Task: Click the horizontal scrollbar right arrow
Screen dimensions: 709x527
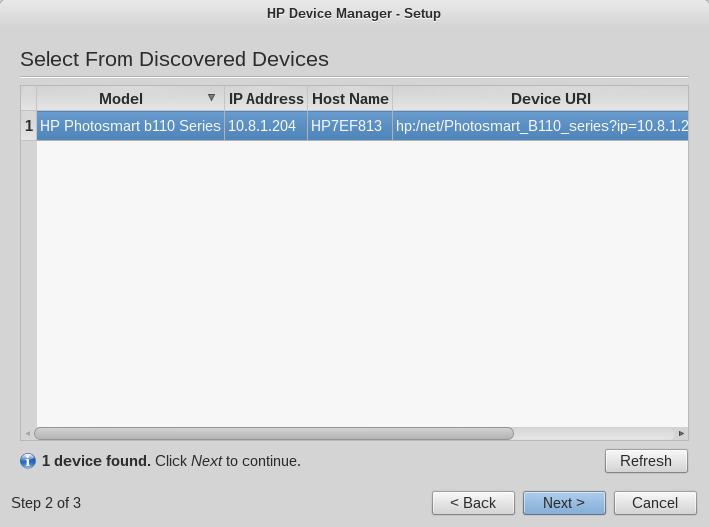Action: [x=681, y=433]
